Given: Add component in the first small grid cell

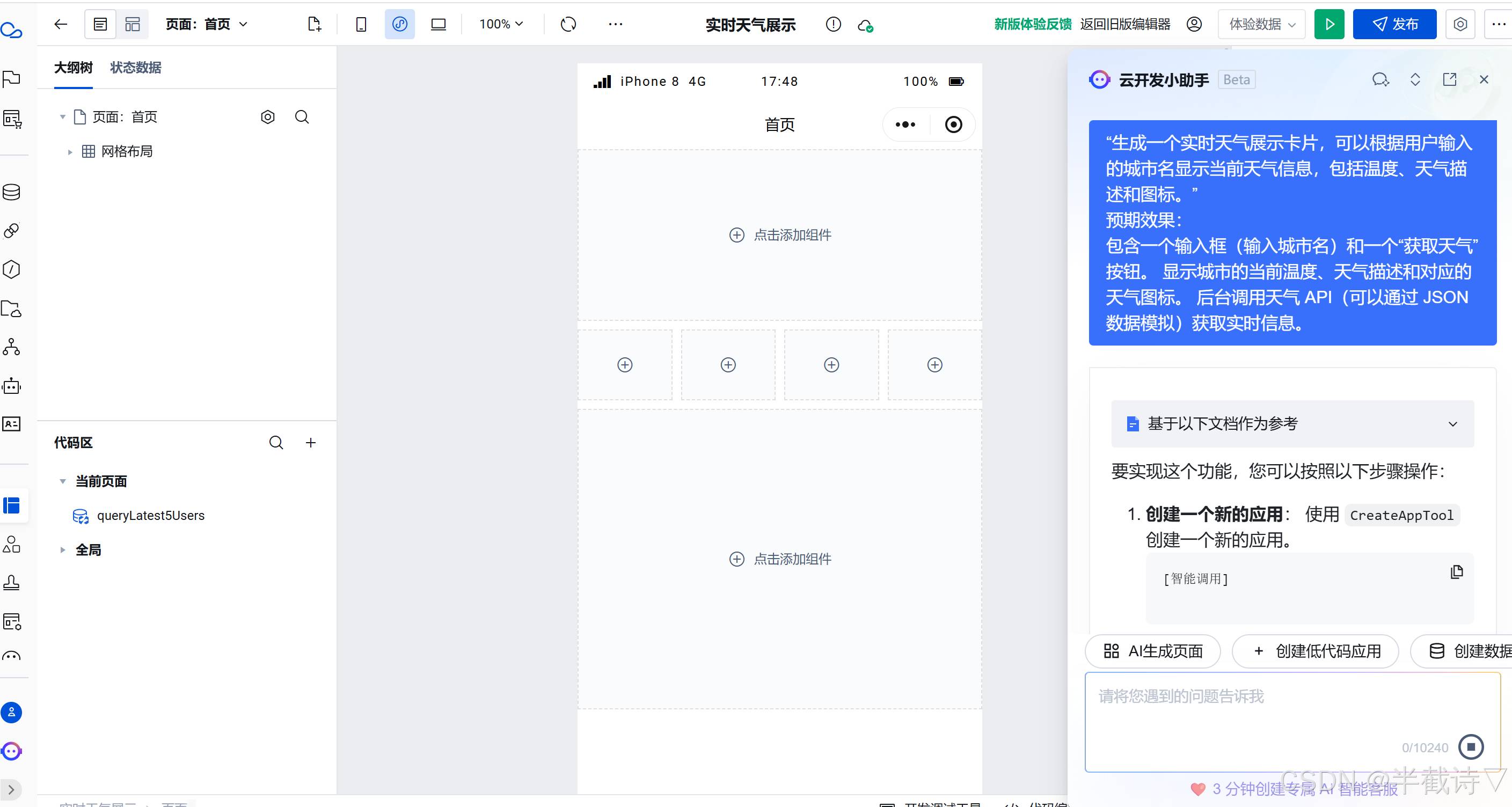Looking at the screenshot, I should pos(625,365).
